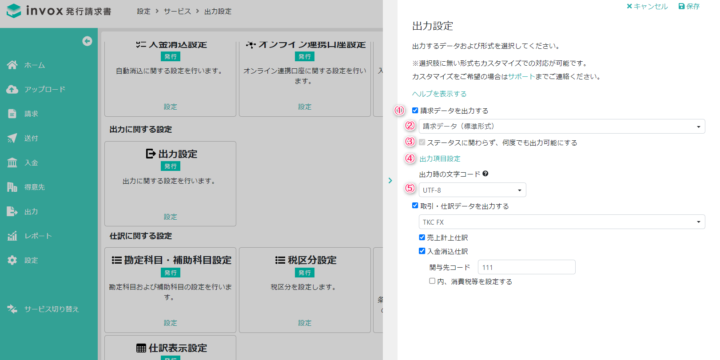Click the 保存 button

point(689,6)
